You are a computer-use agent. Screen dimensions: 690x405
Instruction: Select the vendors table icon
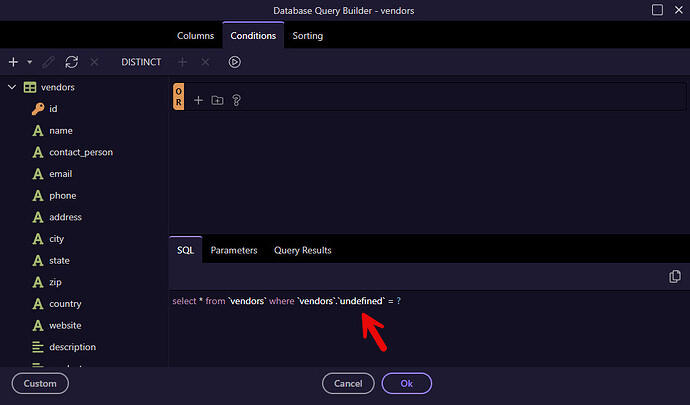tap(30, 87)
